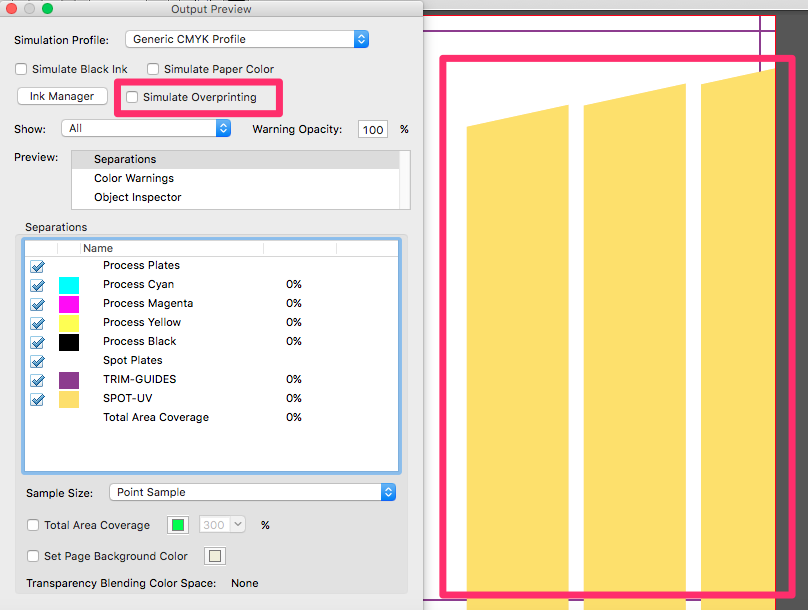Hide the Process Magenta plate
The width and height of the screenshot is (808, 610).
[x=37, y=304]
